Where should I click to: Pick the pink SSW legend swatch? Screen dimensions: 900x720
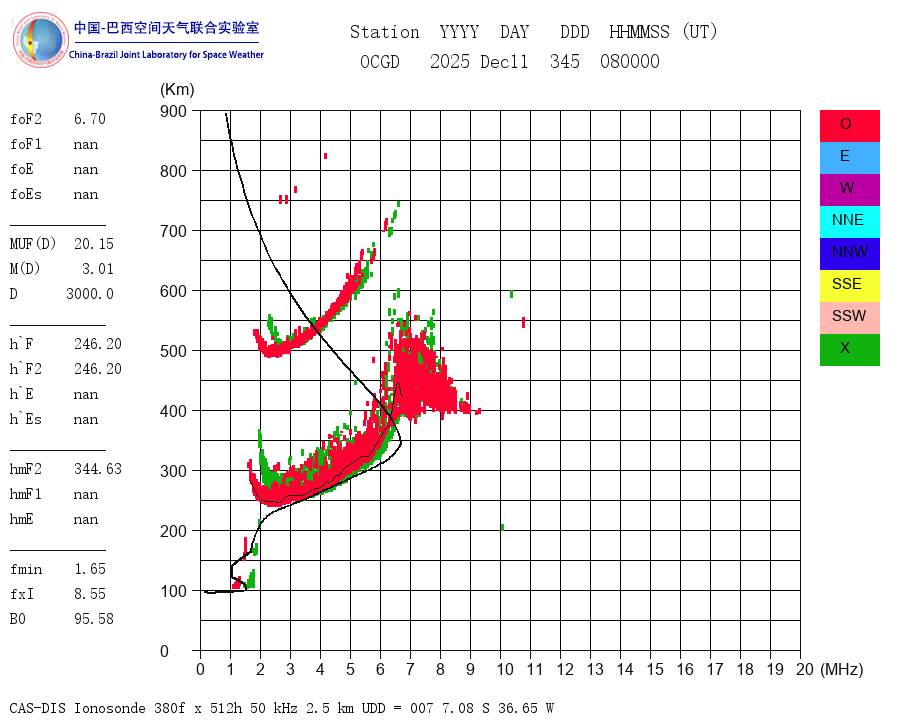(x=849, y=318)
